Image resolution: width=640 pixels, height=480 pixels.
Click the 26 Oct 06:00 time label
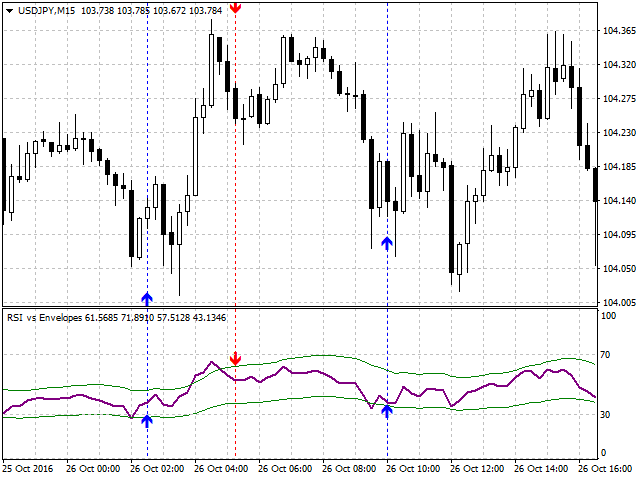285,469
